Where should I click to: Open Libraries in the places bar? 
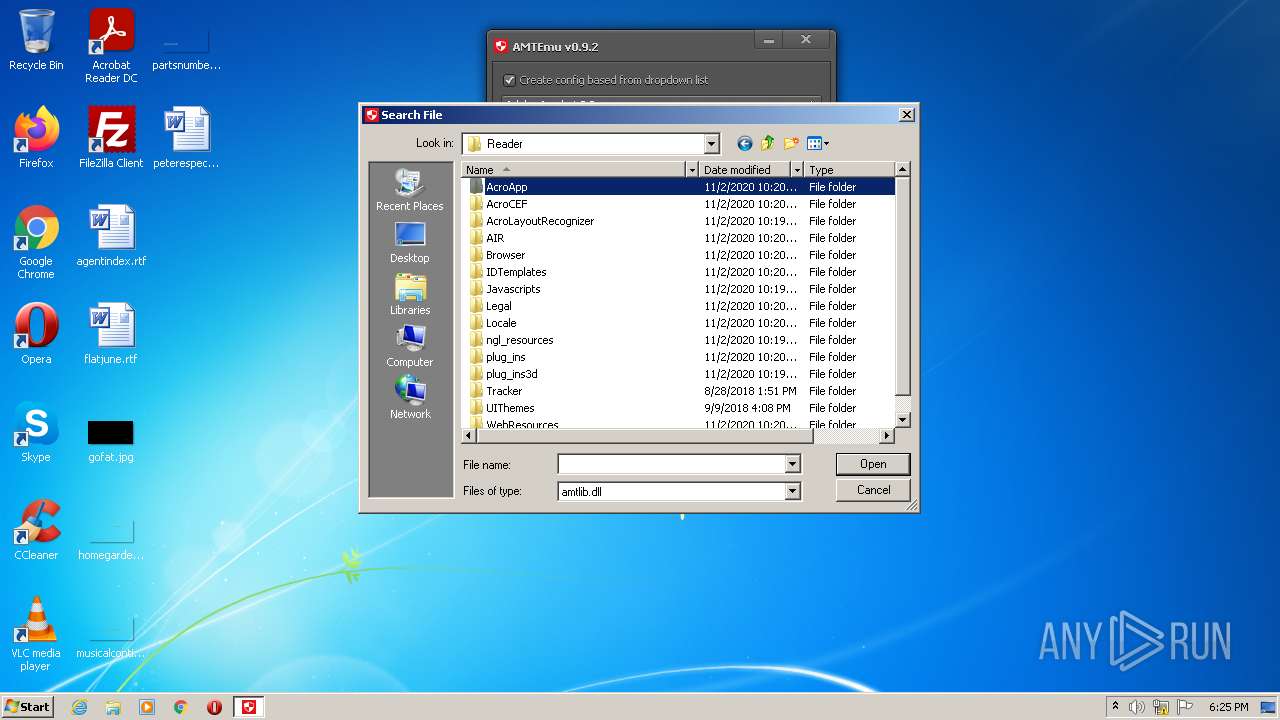pyautogui.click(x=410, y=294)
